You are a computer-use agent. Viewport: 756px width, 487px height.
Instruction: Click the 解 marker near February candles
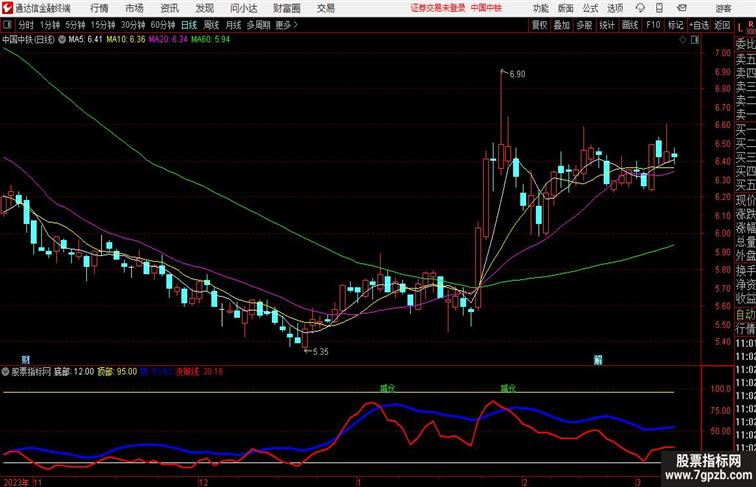[x=598, y=360]
